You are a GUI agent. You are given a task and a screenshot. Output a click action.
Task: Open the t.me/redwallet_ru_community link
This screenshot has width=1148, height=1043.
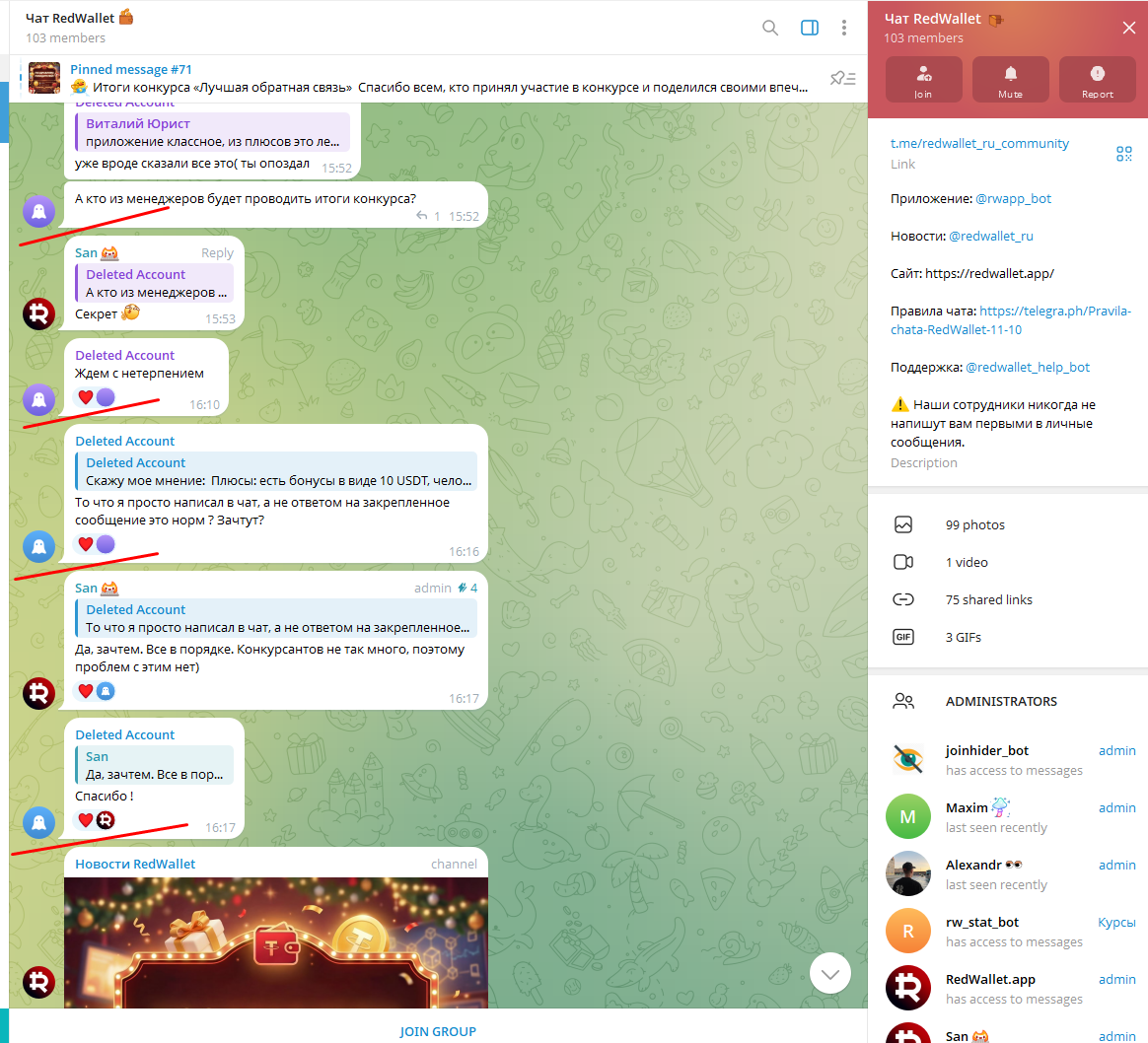tap(979, 144)
